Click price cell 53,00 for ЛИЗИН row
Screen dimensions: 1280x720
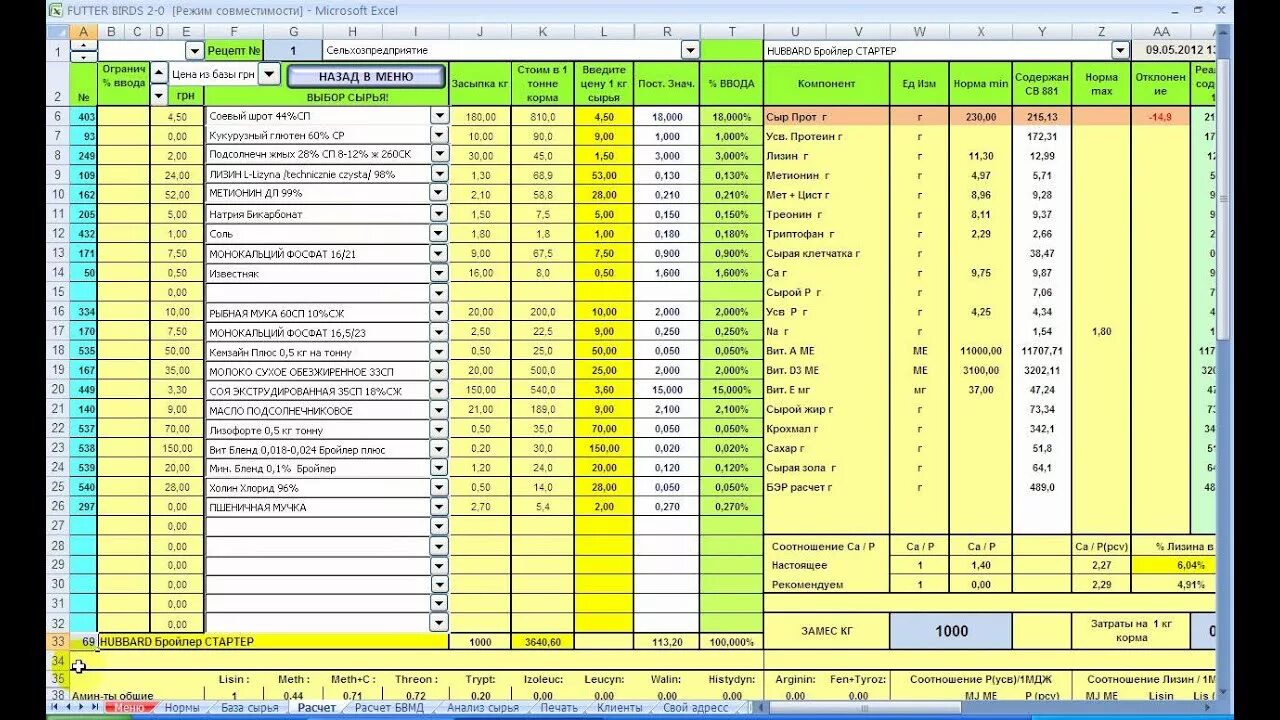[x=604, y=175]
